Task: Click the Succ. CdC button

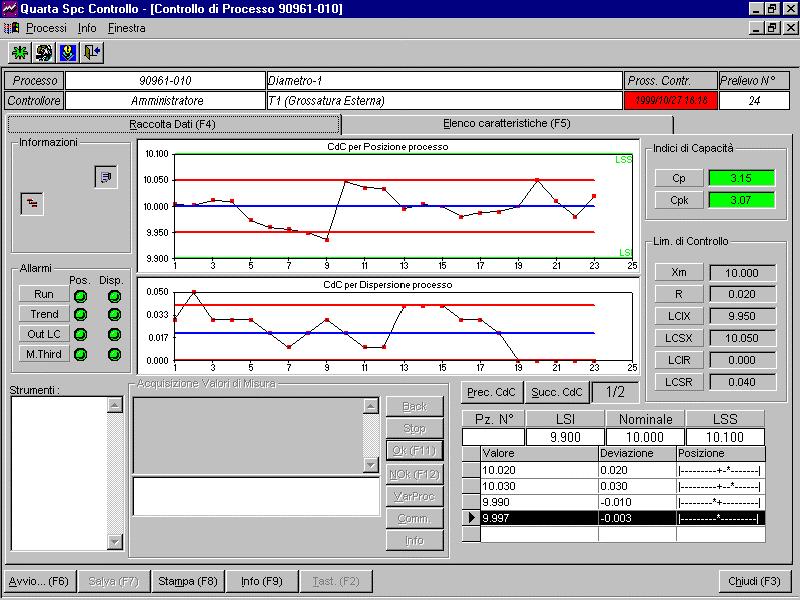Action: click(557, 392)
